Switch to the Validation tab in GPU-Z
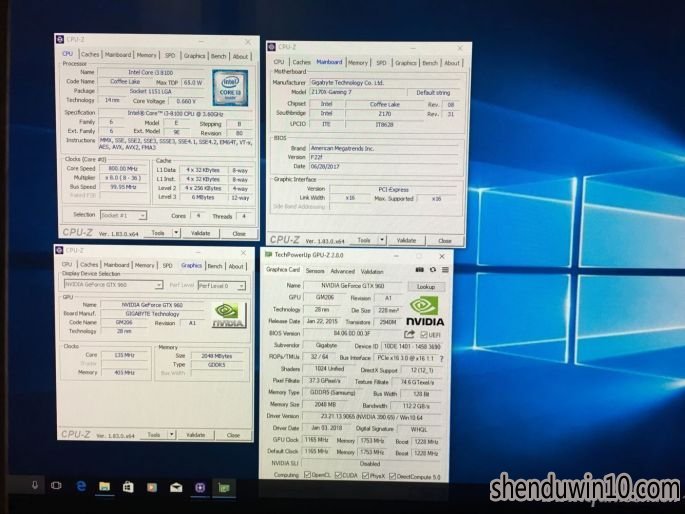 (x=372, y=272)
